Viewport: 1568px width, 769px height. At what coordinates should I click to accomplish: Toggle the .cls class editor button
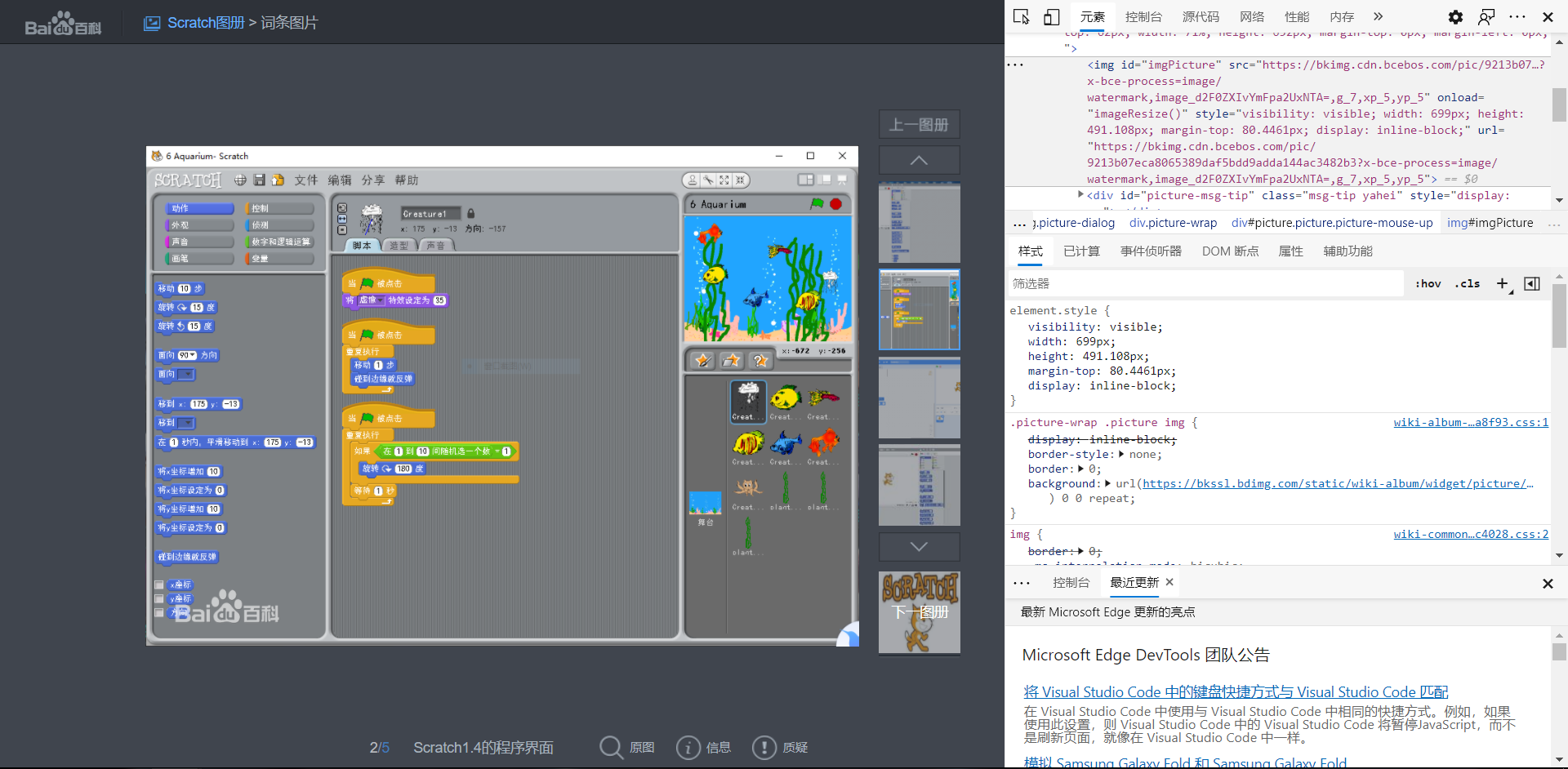pyautogui.click(x=1467, y=283)
